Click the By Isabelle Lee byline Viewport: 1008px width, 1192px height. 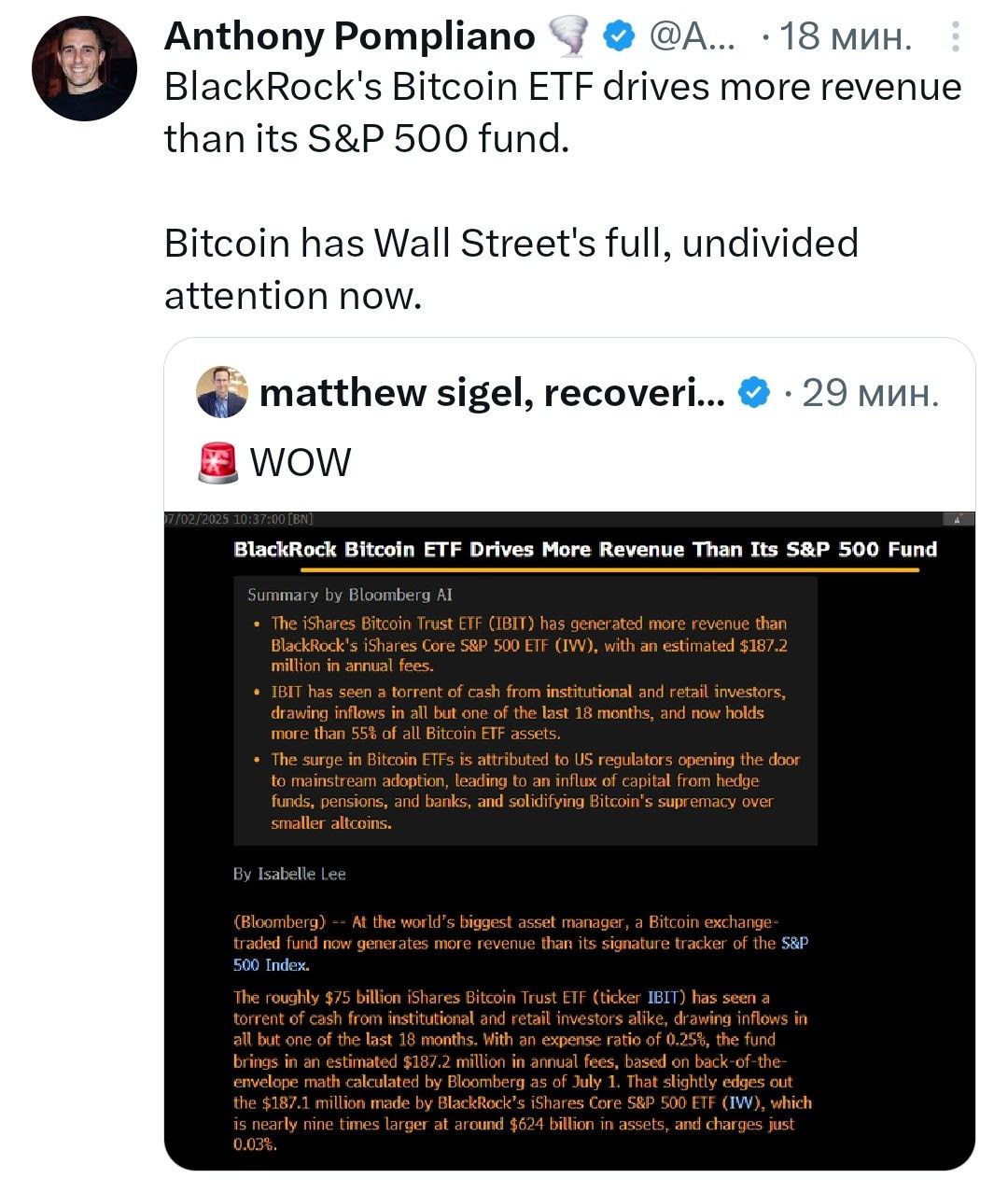289,874
